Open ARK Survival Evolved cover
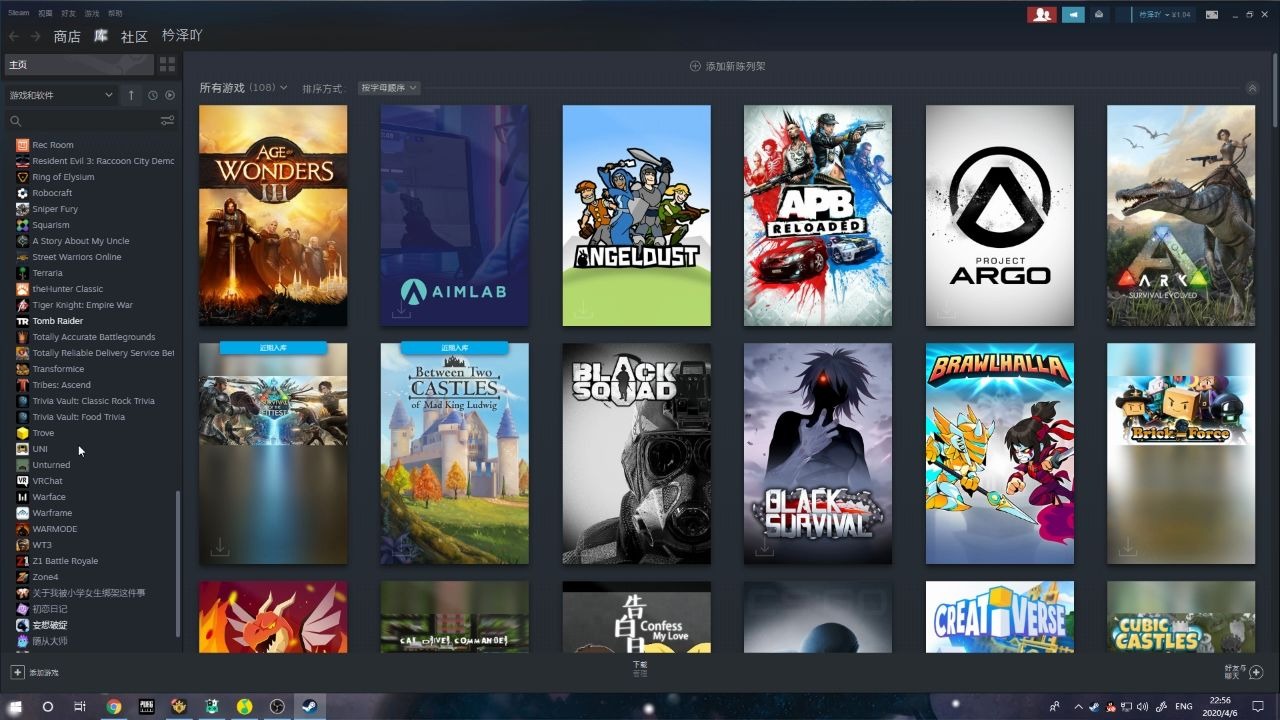Image resolution: width=1280 pixels, height=720 pixels. (1181, 215)
